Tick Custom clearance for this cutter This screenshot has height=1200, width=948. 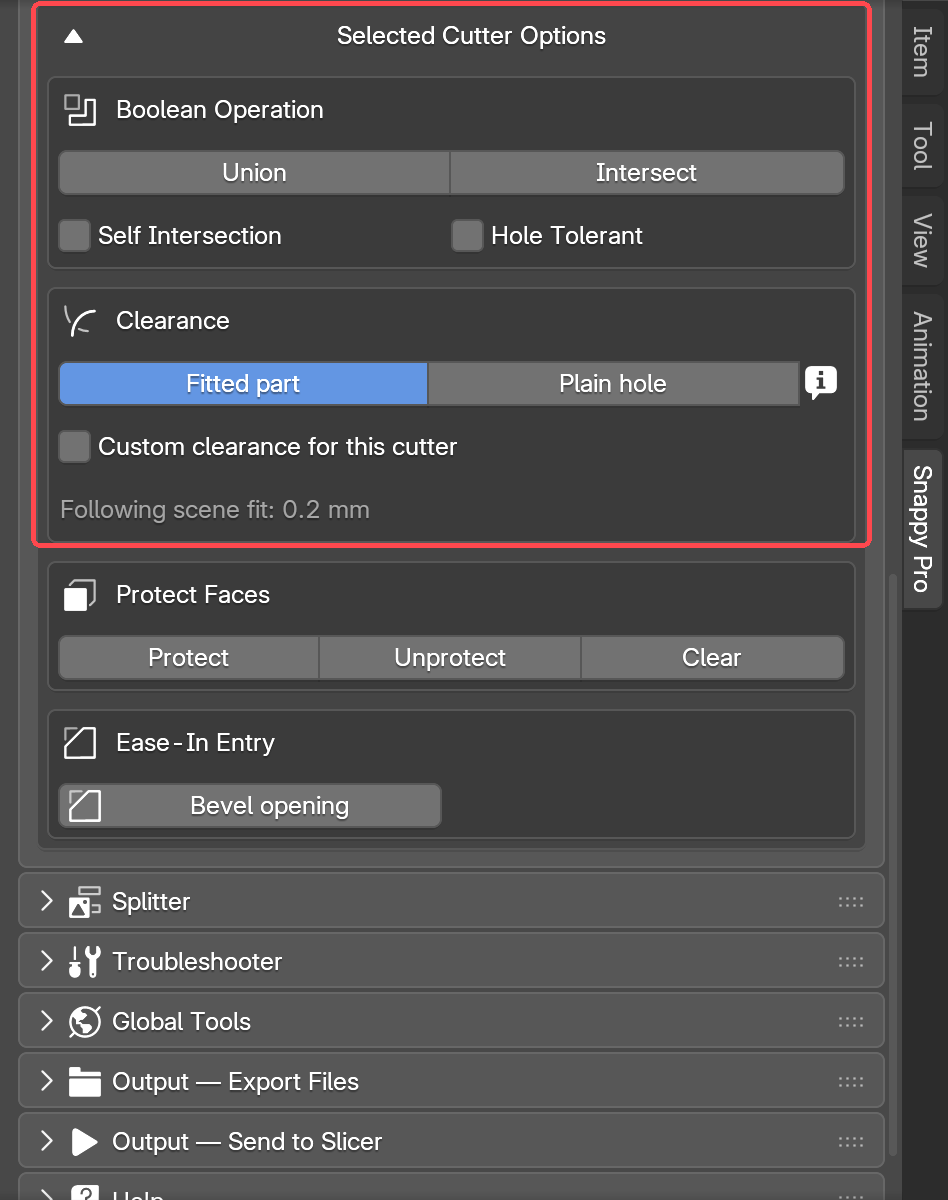(x=75, y=447)
